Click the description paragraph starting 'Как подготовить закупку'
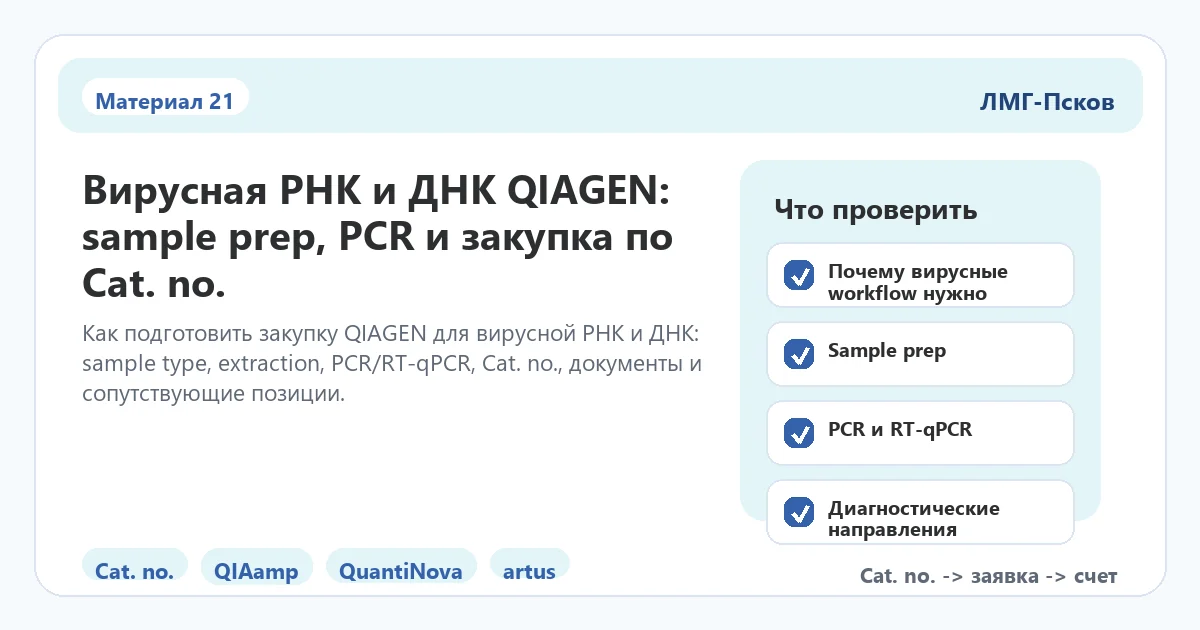Image resolution: width=1200 pixels, height=630 pixels. [392, 363]
